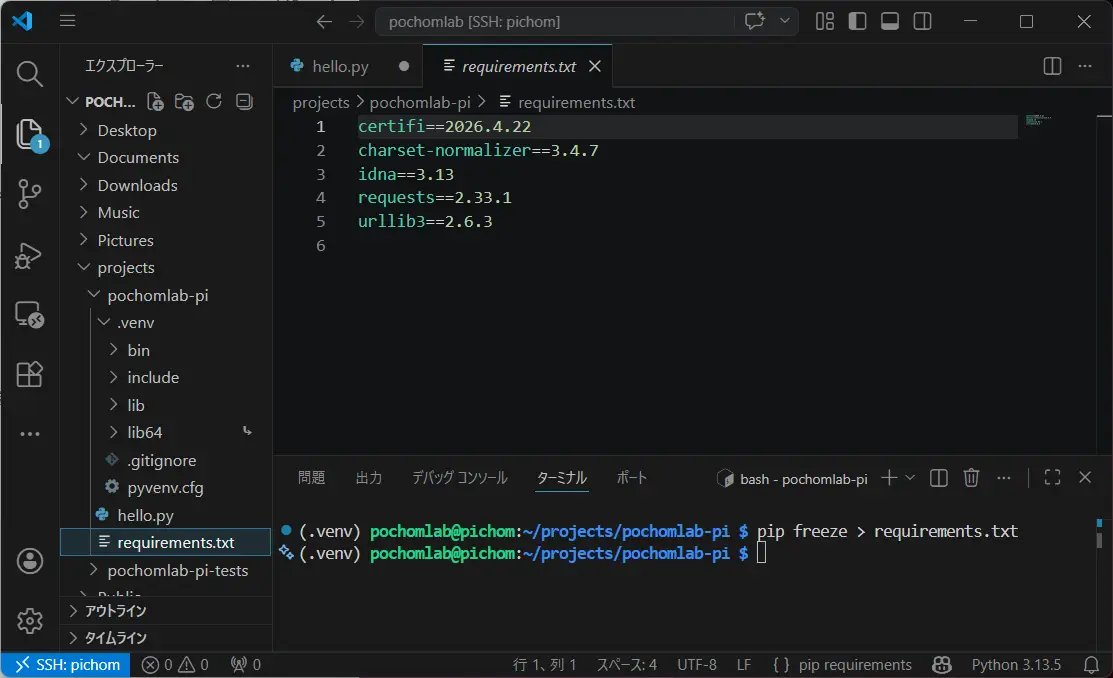Open the Search view in activity bar

29,73
